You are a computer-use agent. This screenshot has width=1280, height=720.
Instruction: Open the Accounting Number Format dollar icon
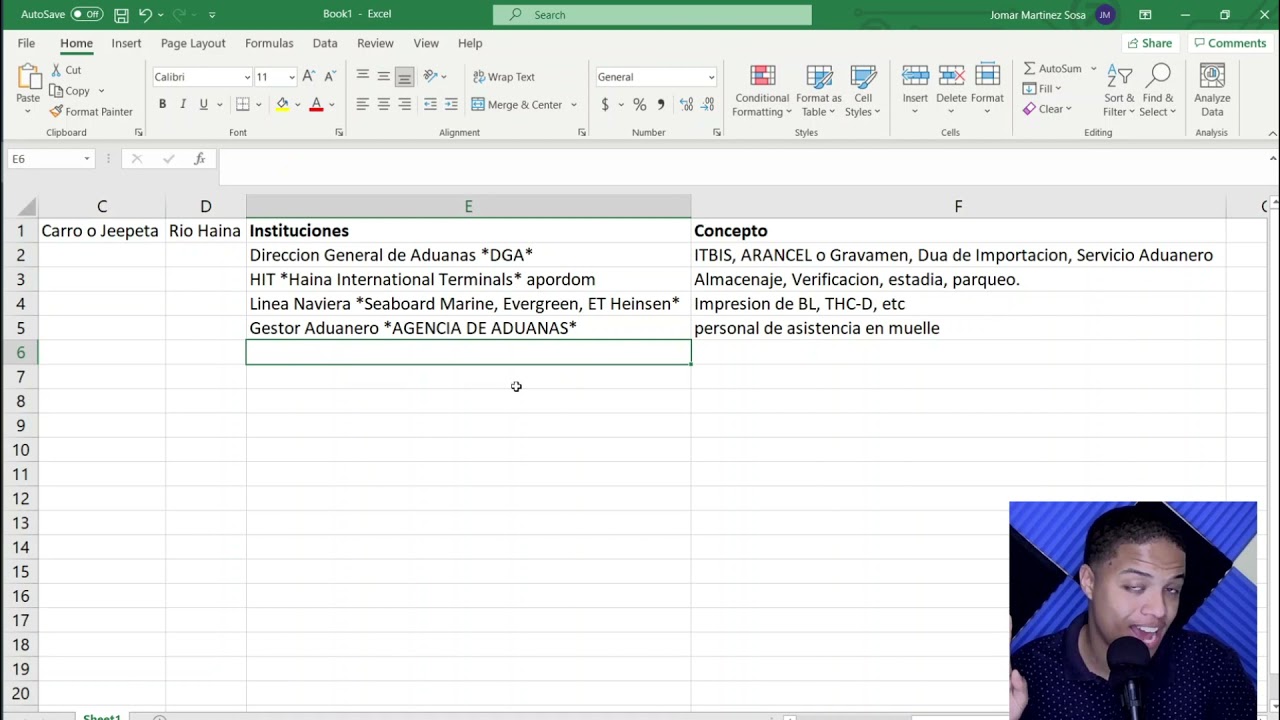(605, 105)
